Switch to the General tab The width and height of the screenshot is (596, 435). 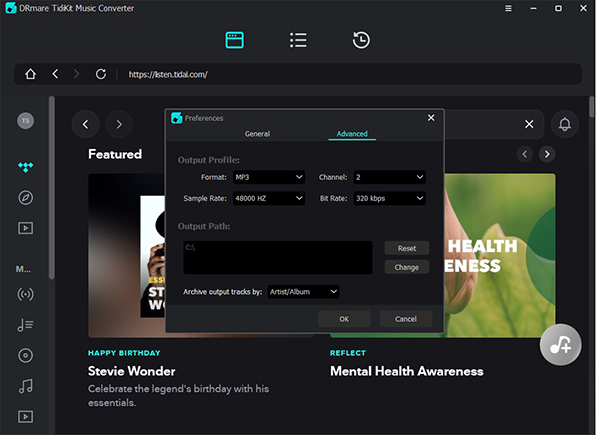257,134
